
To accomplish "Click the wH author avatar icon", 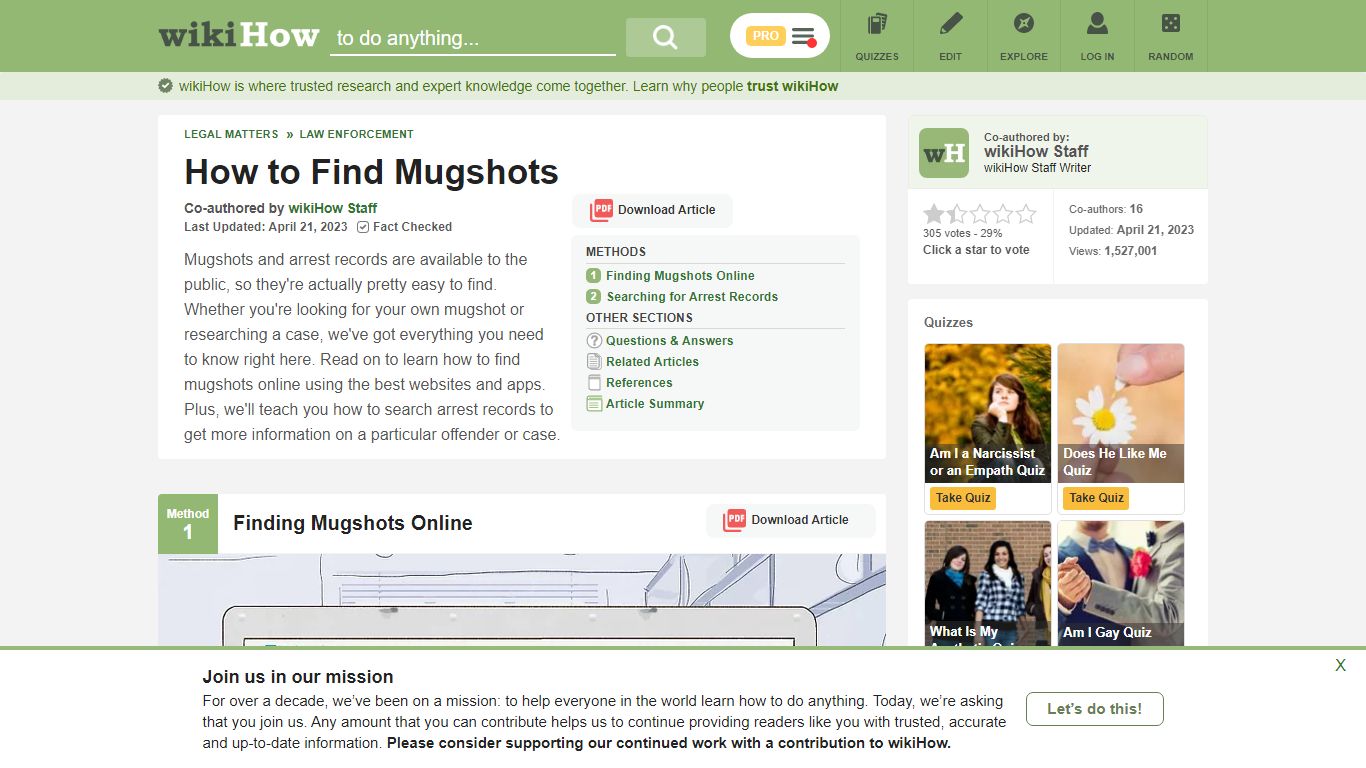I will (944, 153).
